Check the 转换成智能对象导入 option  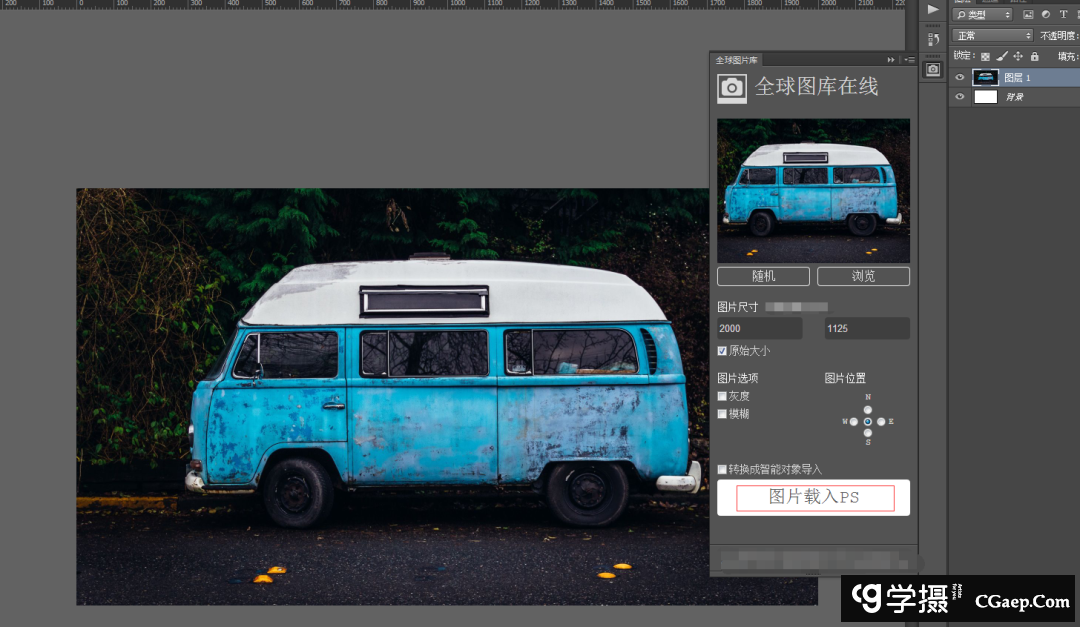pos(722,469)
